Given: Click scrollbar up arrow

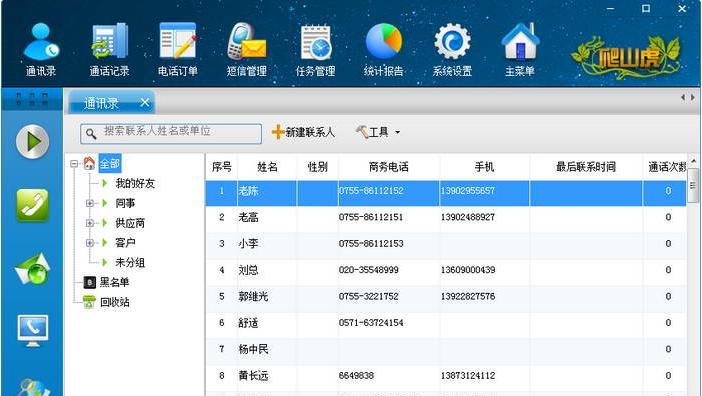Looking at the screenshot, I should click(693, 161).
